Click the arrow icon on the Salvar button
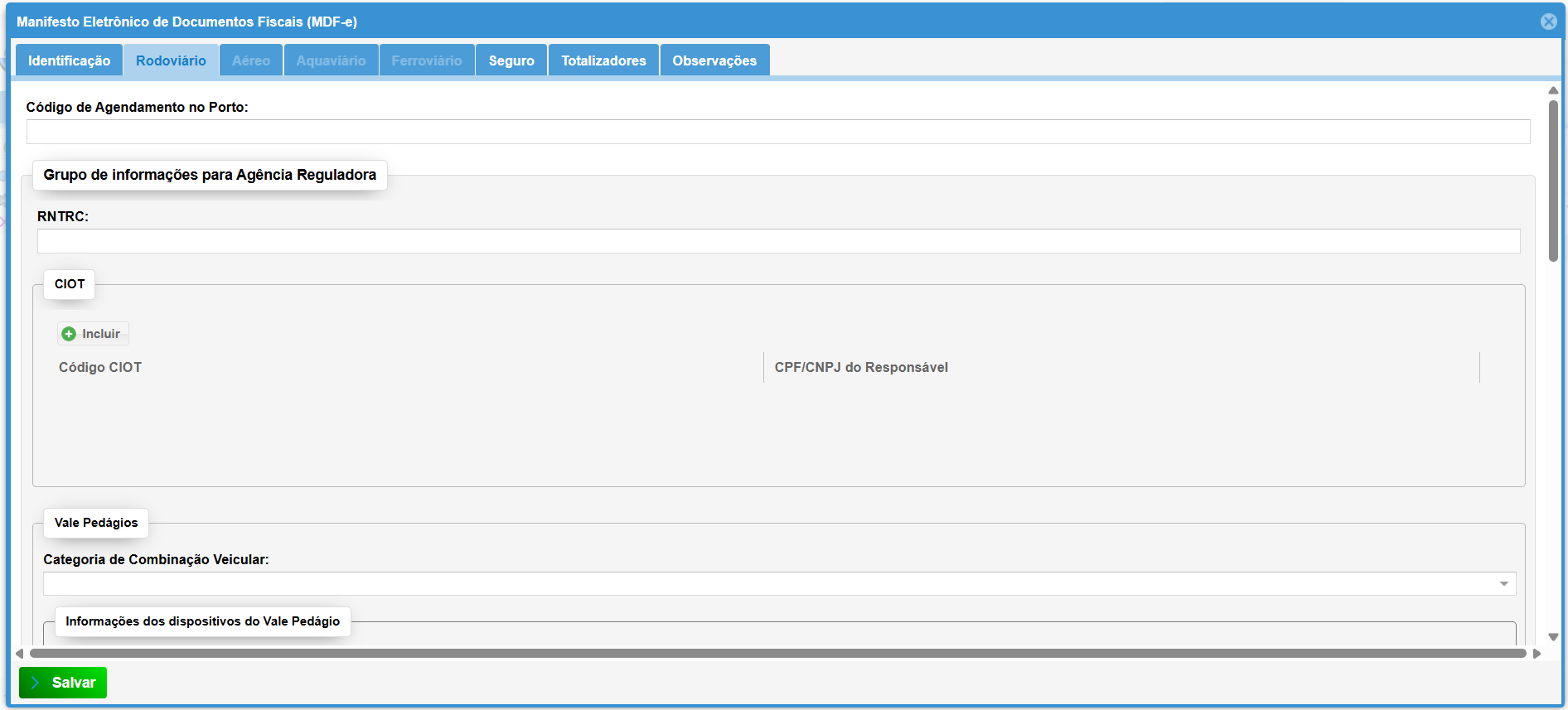This screenshot has width=1568, height=710. click(x=35, y=683)
